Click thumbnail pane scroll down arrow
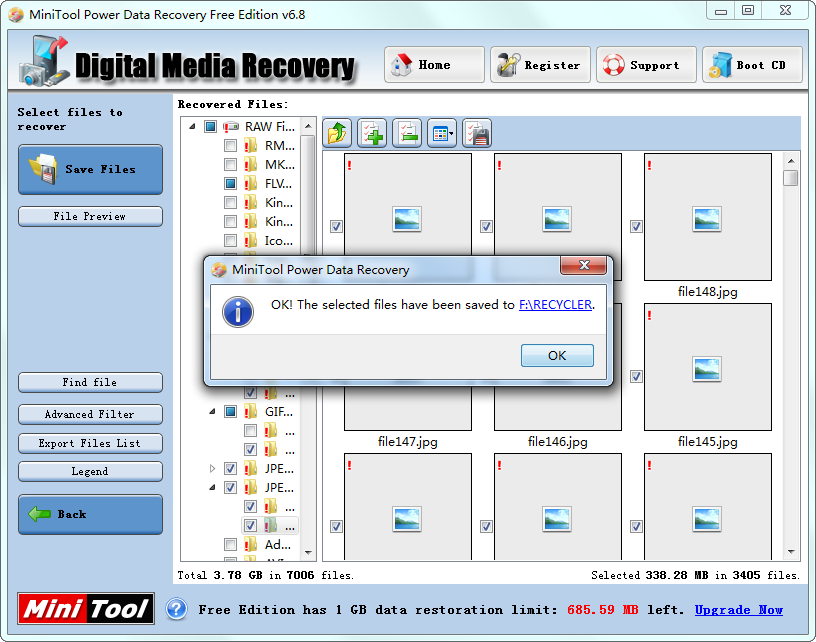 tap(791, 551)
